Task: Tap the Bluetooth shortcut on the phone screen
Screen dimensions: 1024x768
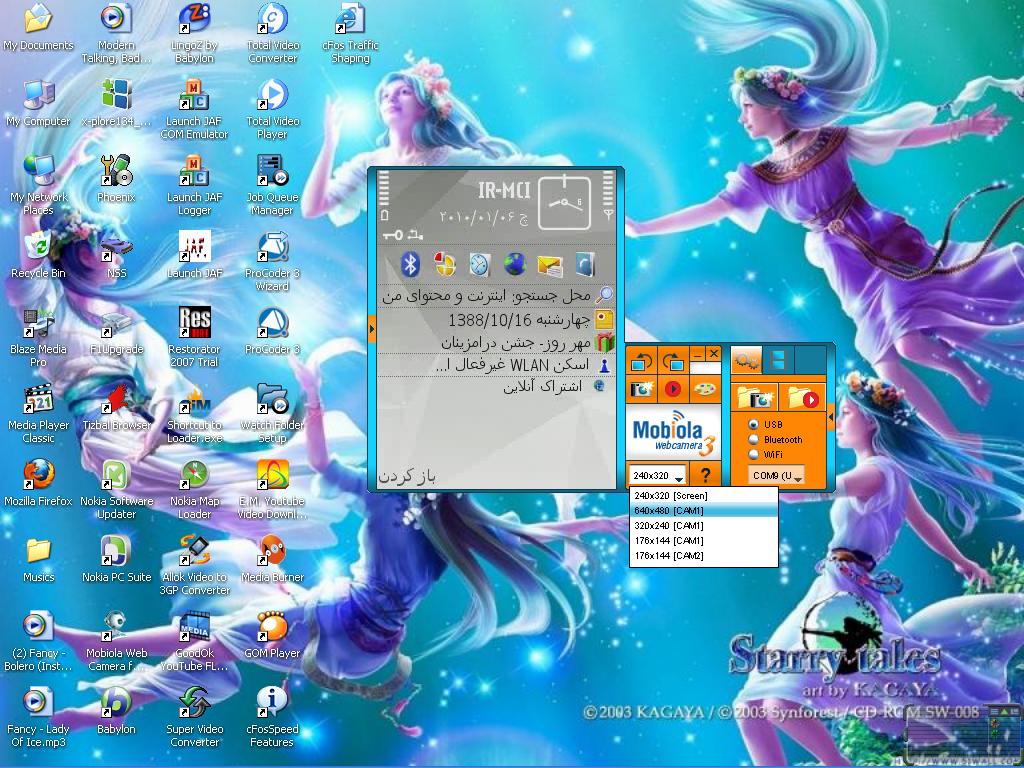Action: tap(410, 264)
